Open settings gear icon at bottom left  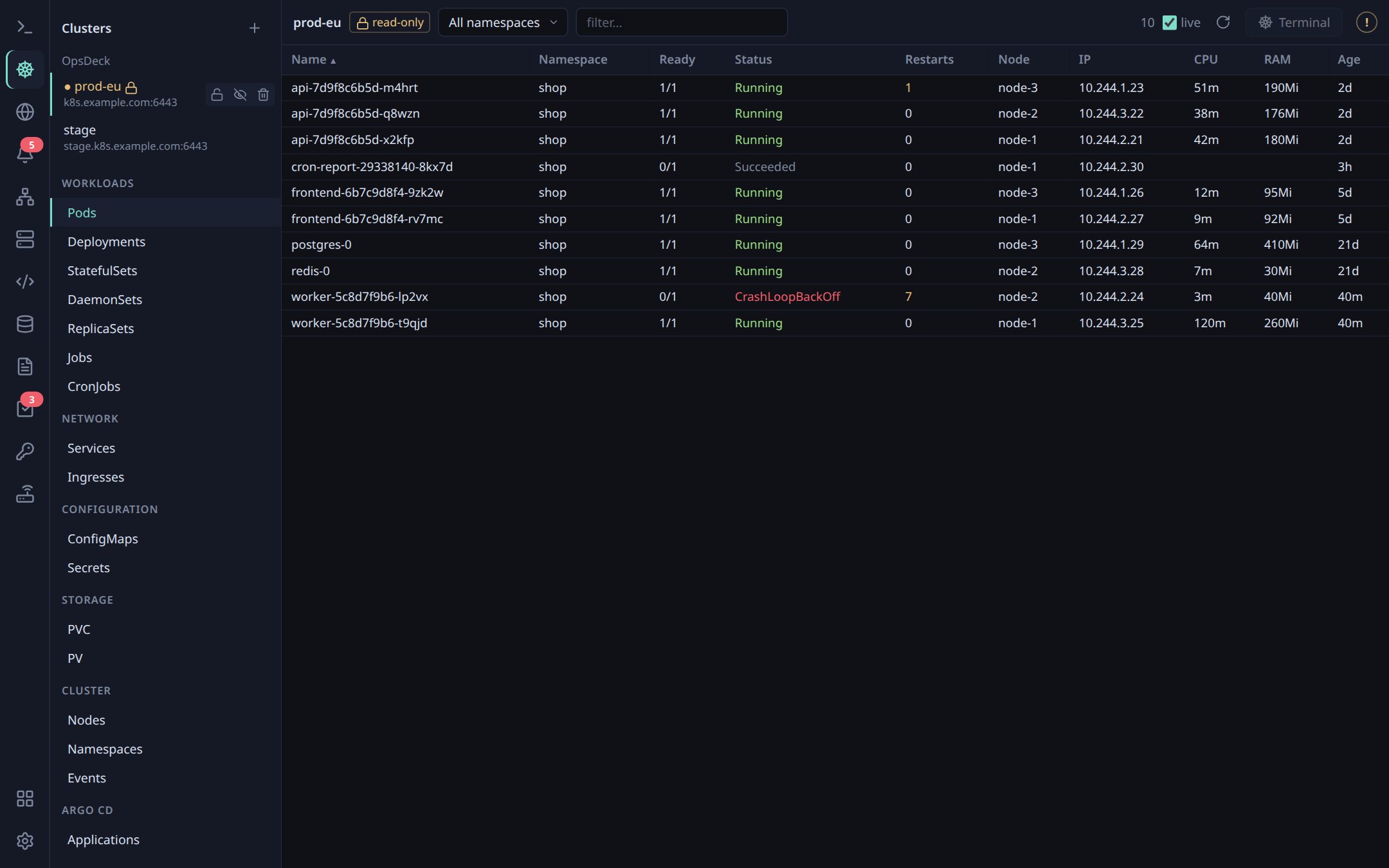(x=24, y=841)
